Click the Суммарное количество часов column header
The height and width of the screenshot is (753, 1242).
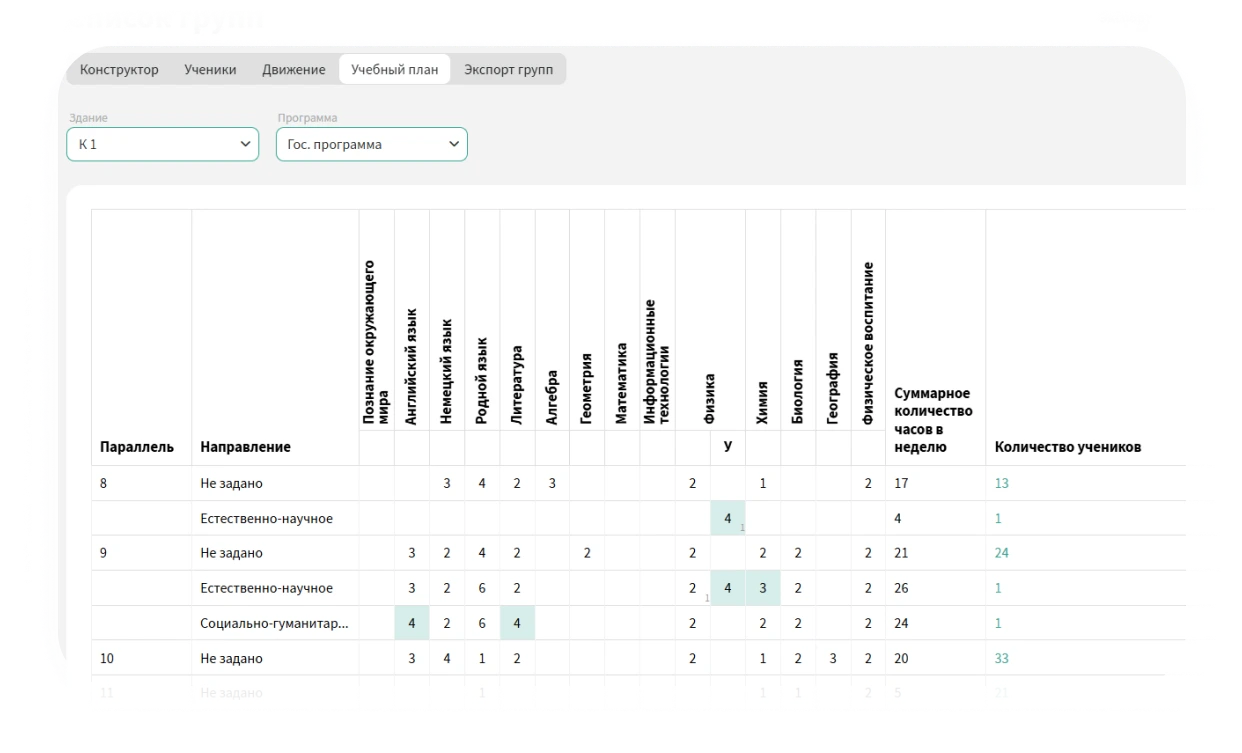point(932,420)
